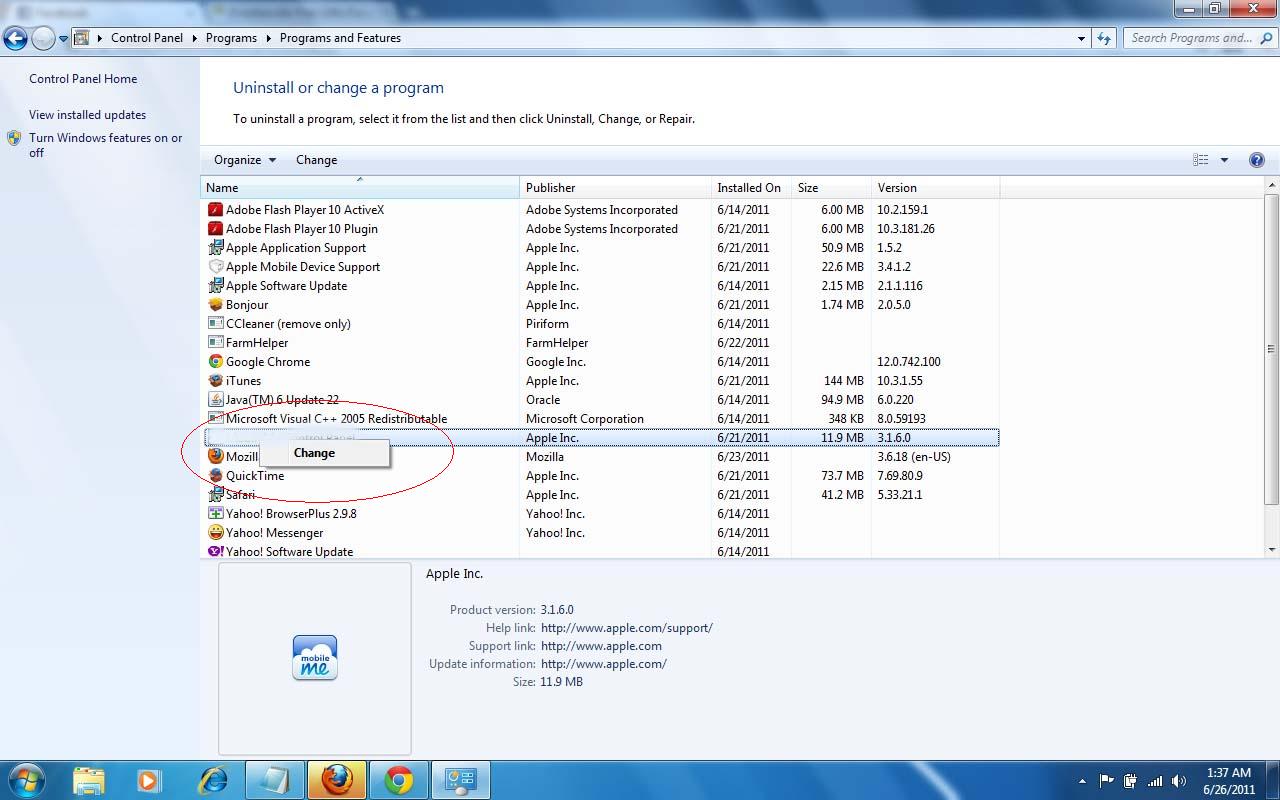Open the Action Center flag icon
Image resolution: width=1280 pixels, height=800 pixels.
tap(1107, 781)
